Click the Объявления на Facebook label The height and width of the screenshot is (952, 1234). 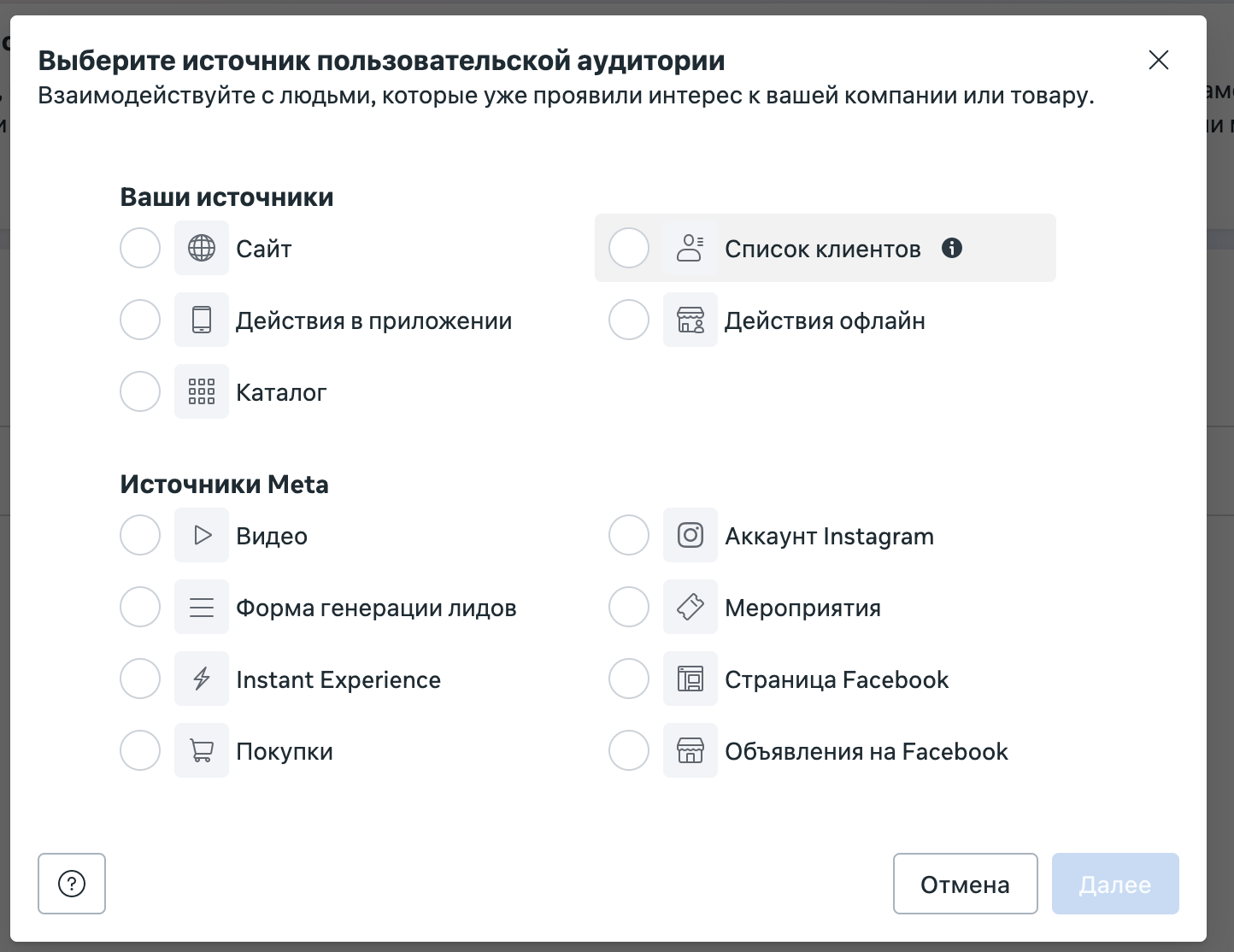(x=867, y=751)
